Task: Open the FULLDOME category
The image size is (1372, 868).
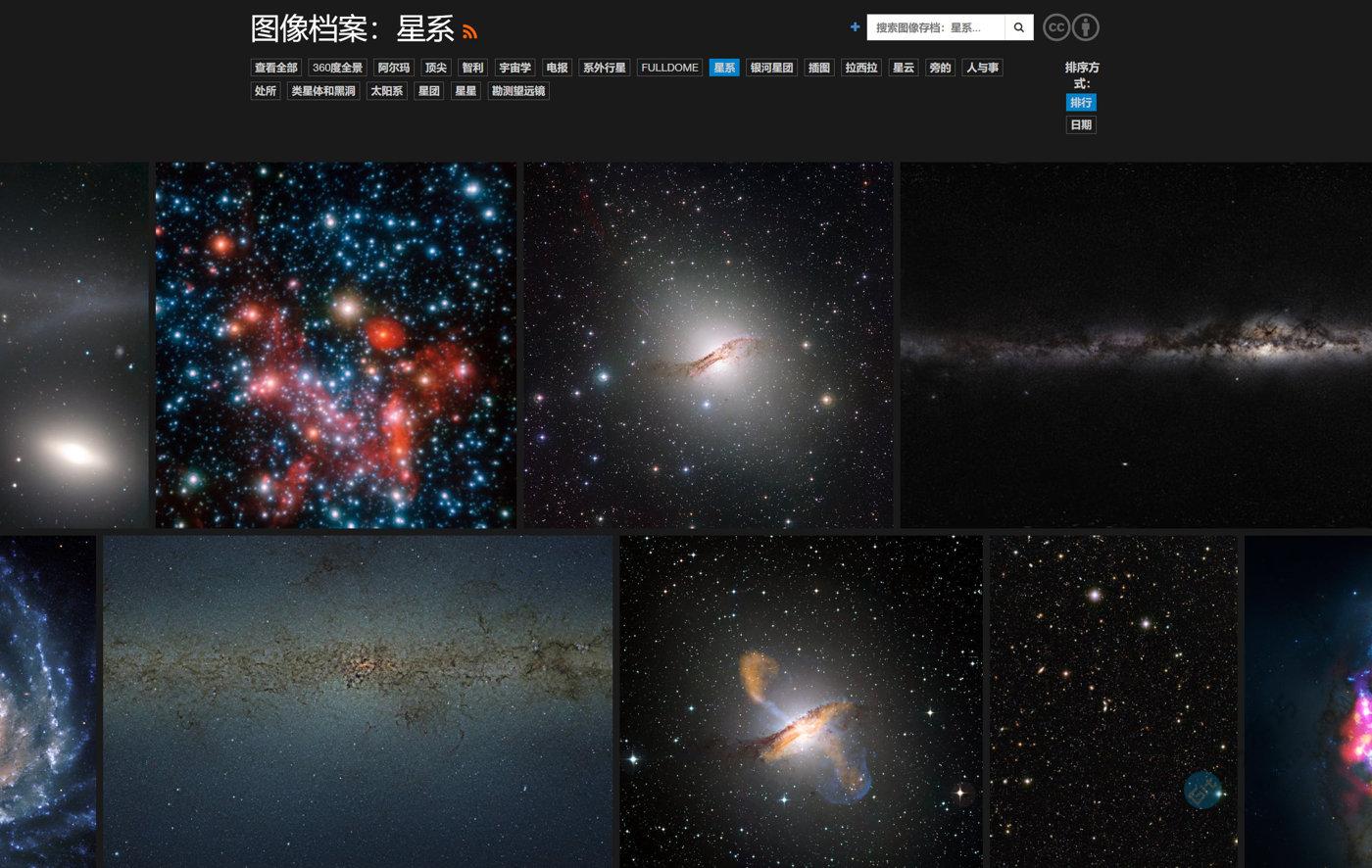Action: coord(669,68)
